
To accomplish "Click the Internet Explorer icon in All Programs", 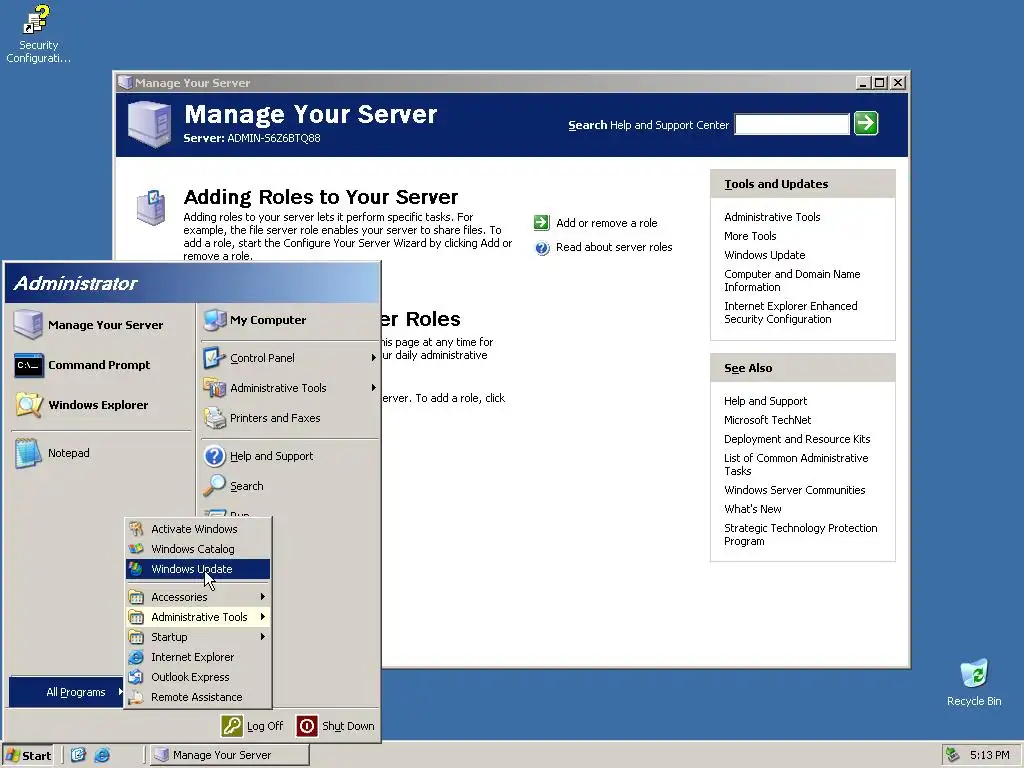I will tap(136, 657).
